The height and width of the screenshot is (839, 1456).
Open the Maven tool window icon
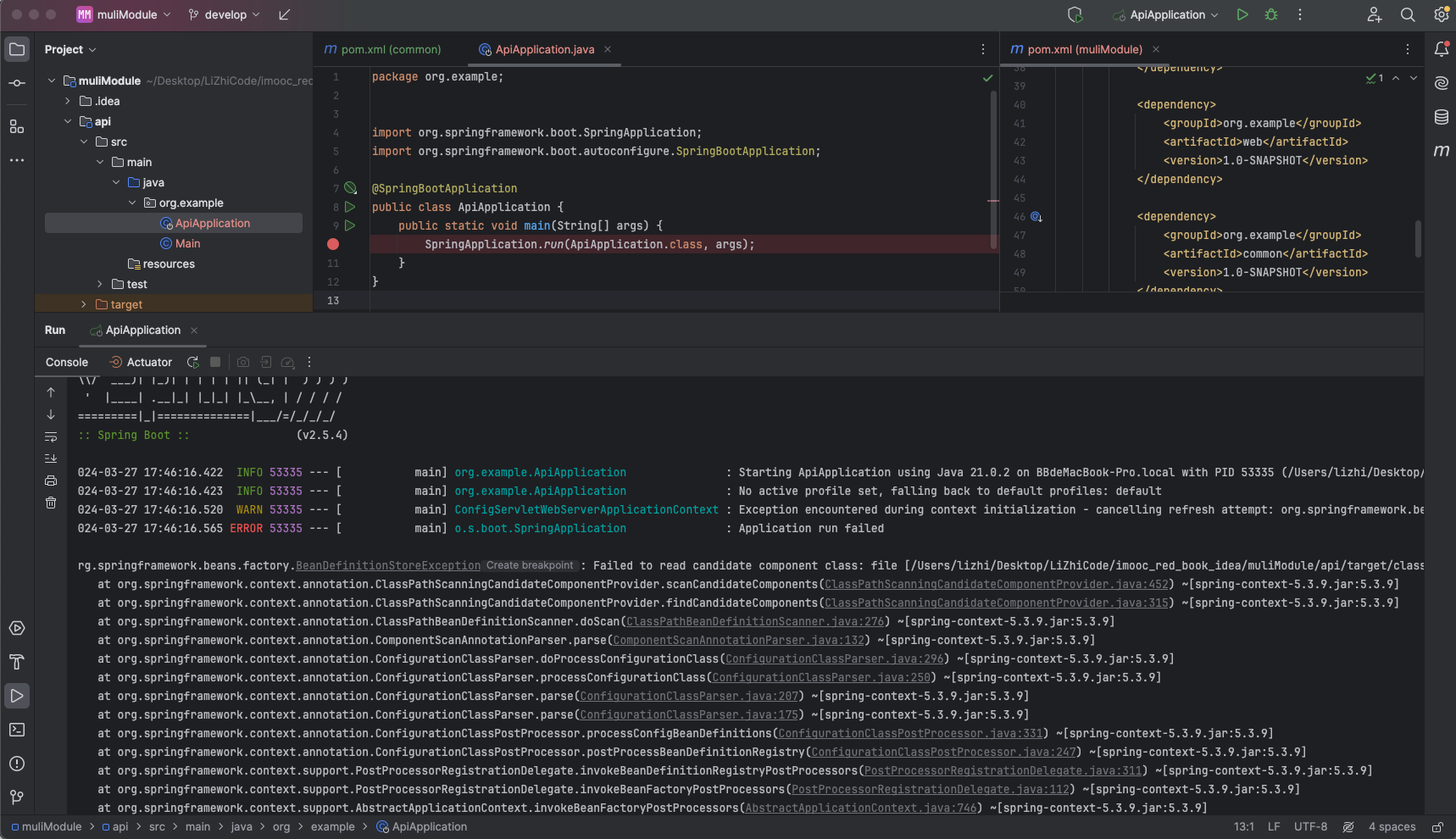point(1441,151)
